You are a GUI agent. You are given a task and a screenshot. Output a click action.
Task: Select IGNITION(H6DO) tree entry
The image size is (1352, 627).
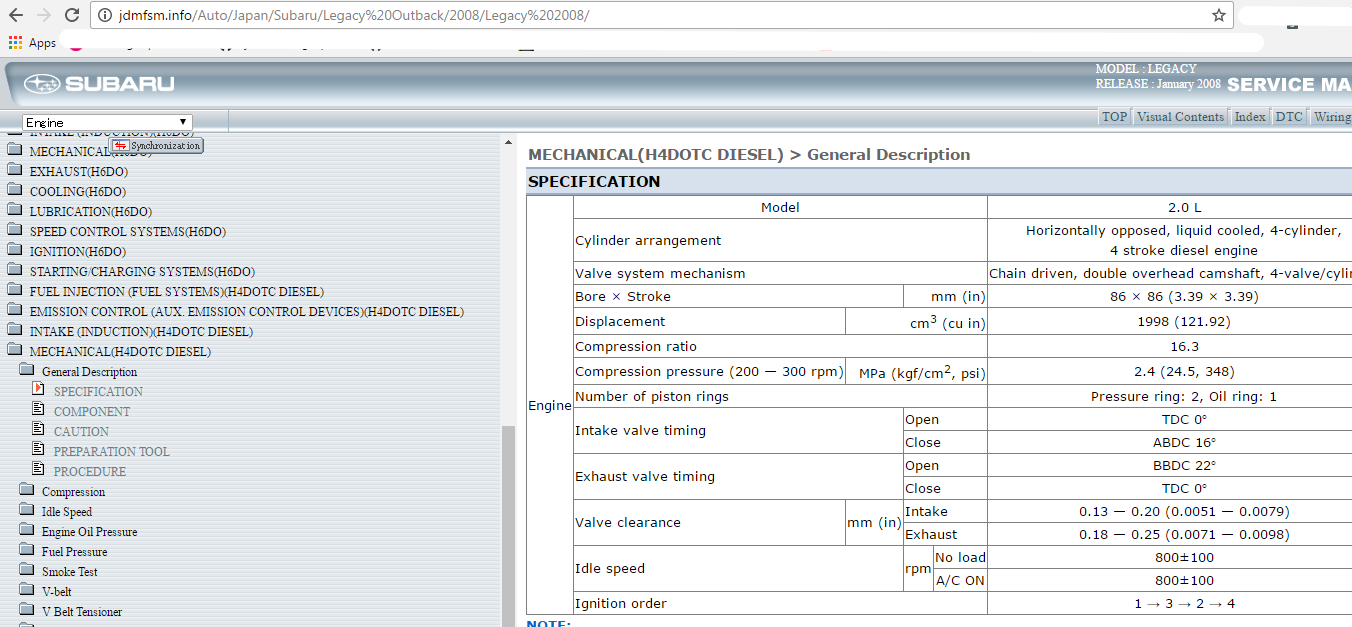78,252
